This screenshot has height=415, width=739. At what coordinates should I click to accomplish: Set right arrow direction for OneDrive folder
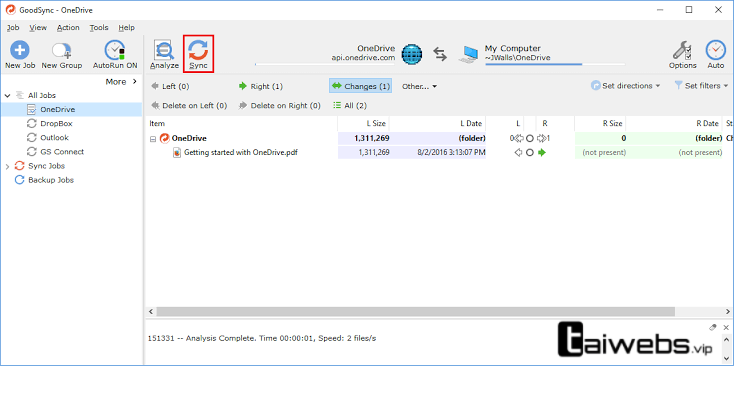(542, 138)
